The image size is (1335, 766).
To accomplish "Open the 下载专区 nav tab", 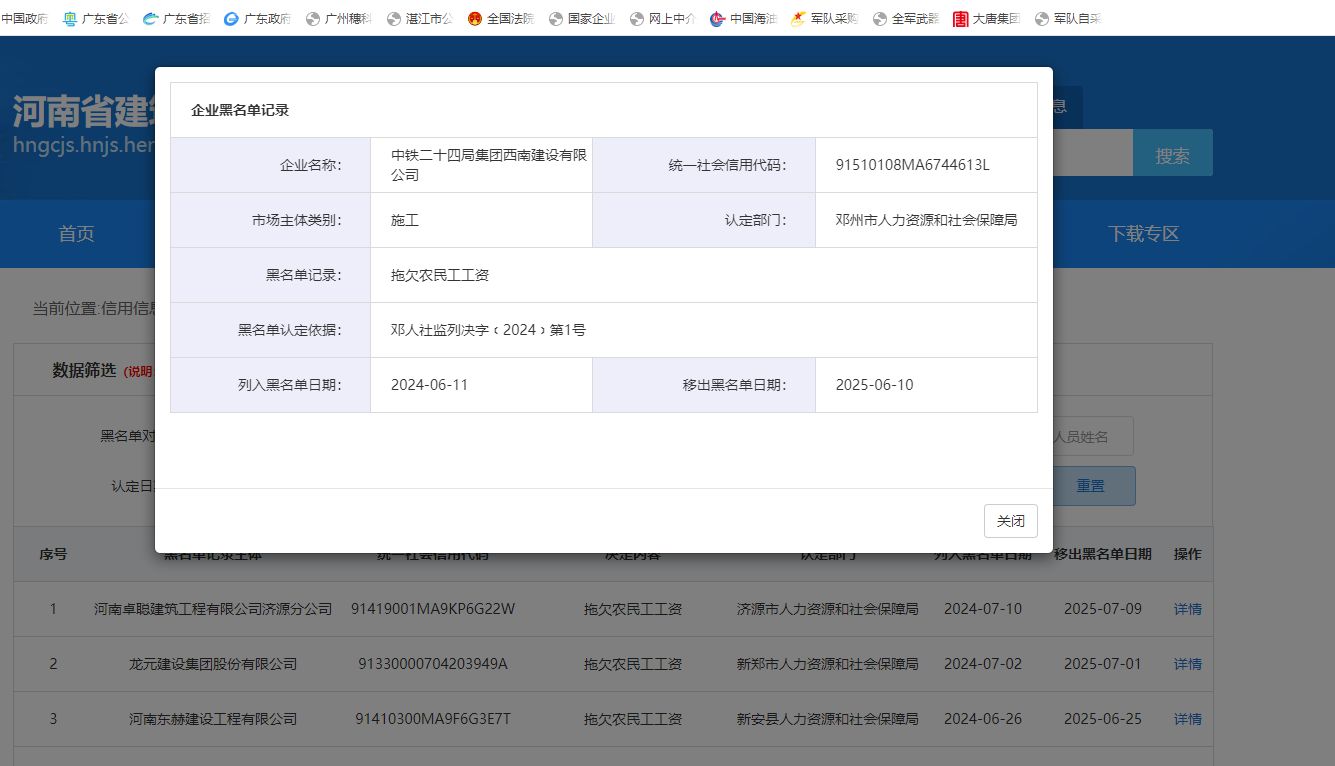I will [x=1143, y=234].
